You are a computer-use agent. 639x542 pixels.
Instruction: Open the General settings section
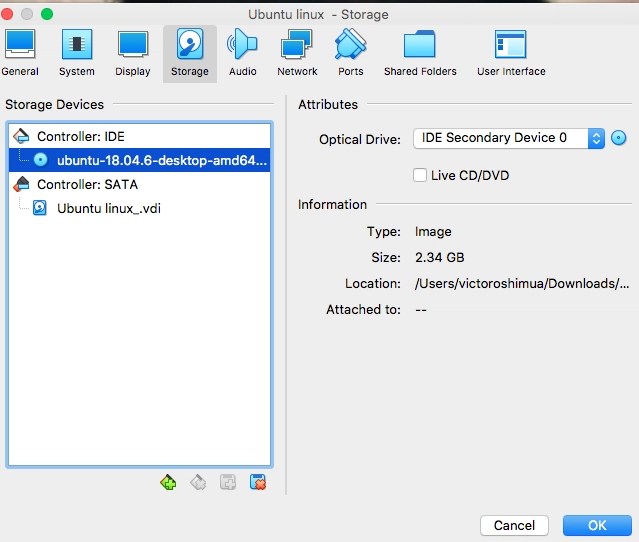coord(20,52)
